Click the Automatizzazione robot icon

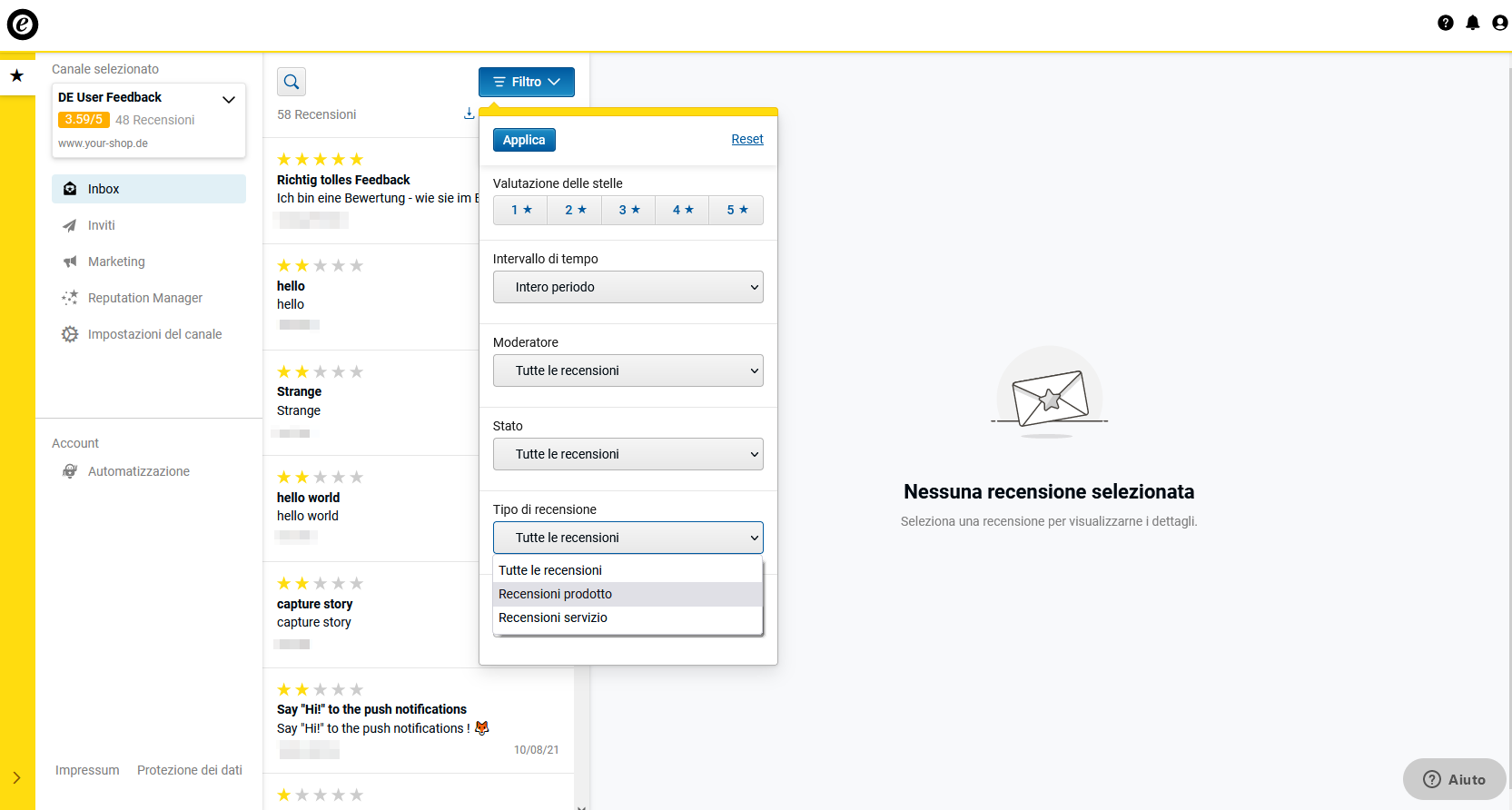tap(70, 471)
